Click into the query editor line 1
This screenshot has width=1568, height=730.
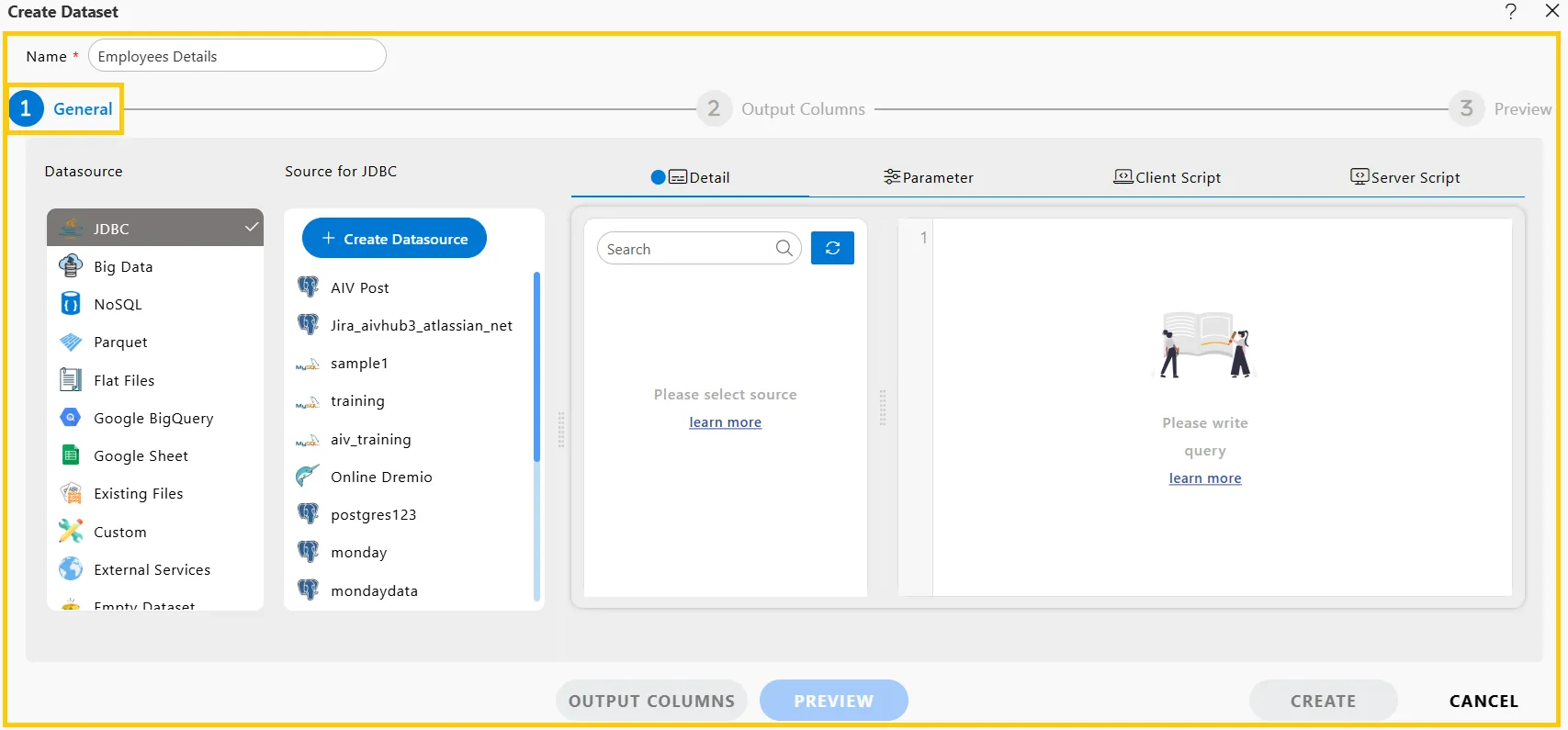click(x=1222, y=238)
